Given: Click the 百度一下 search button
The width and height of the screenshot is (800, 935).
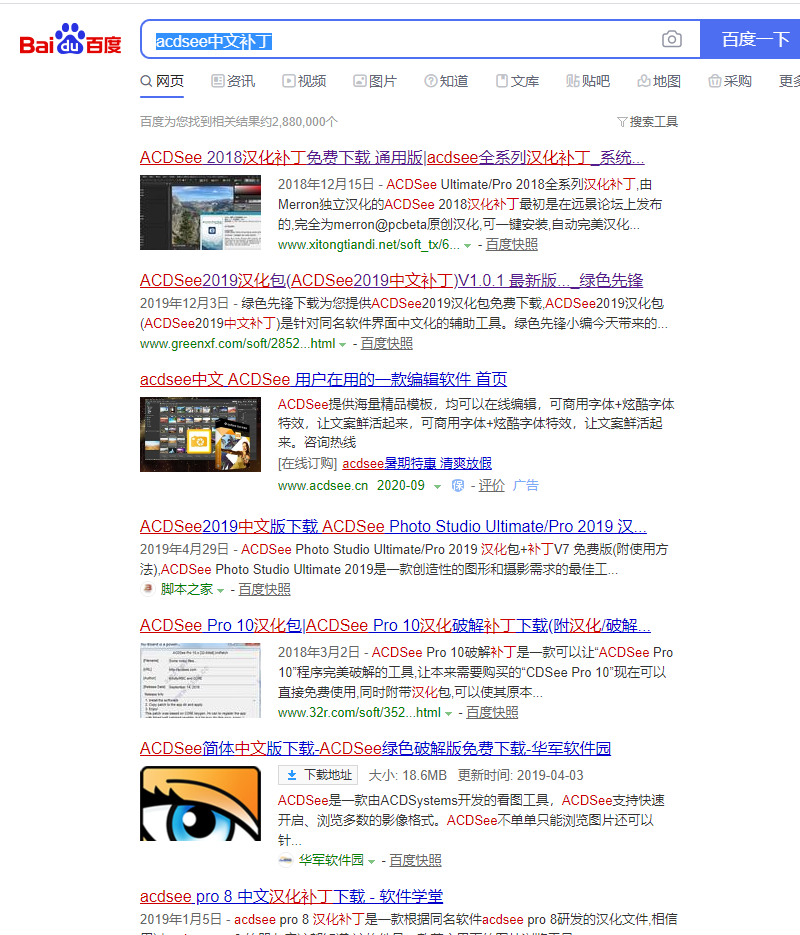Looking at the screenshot, I should pos(751,39).
